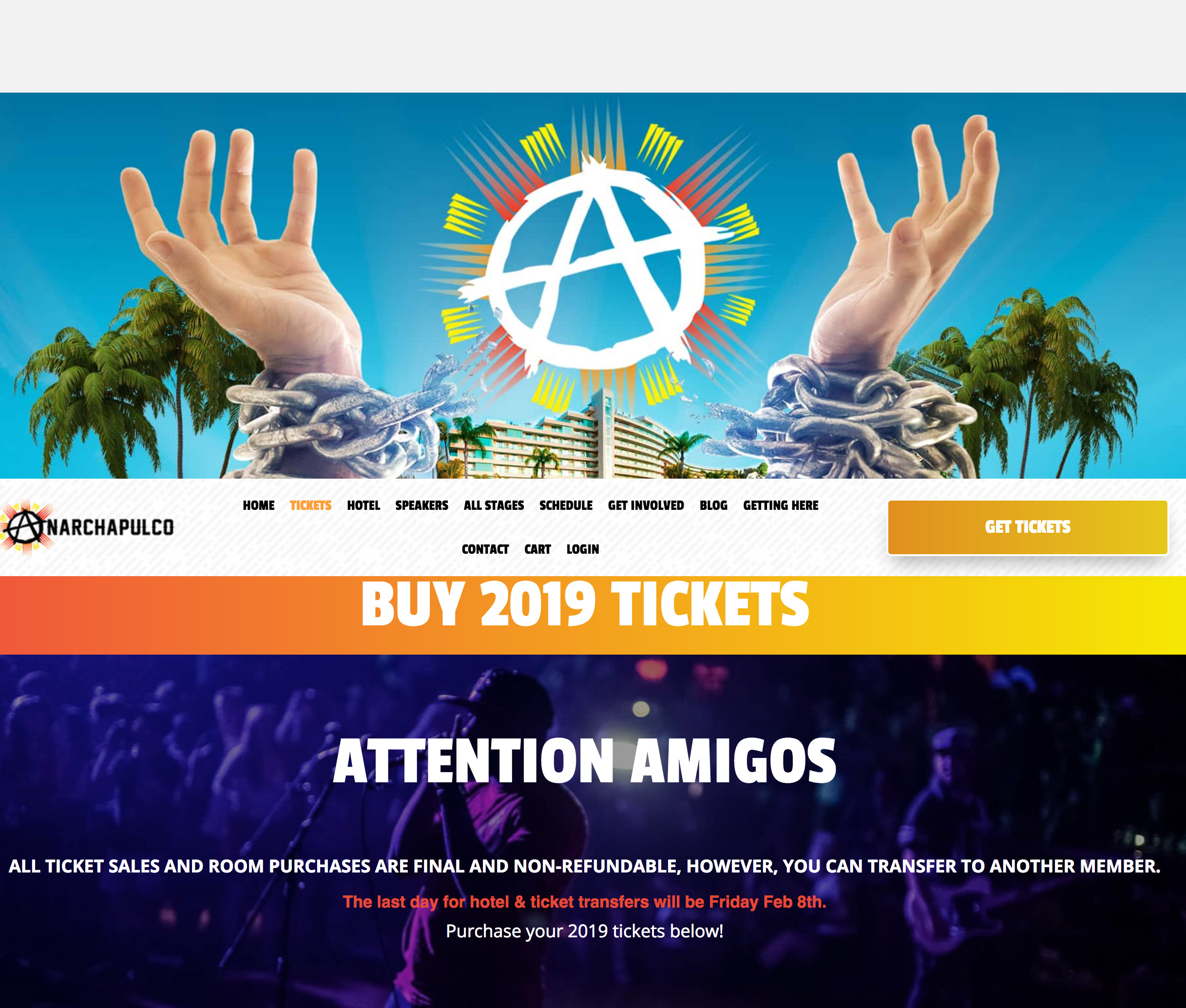Click the Login link
The image size is (1186, 1008).
583,549
